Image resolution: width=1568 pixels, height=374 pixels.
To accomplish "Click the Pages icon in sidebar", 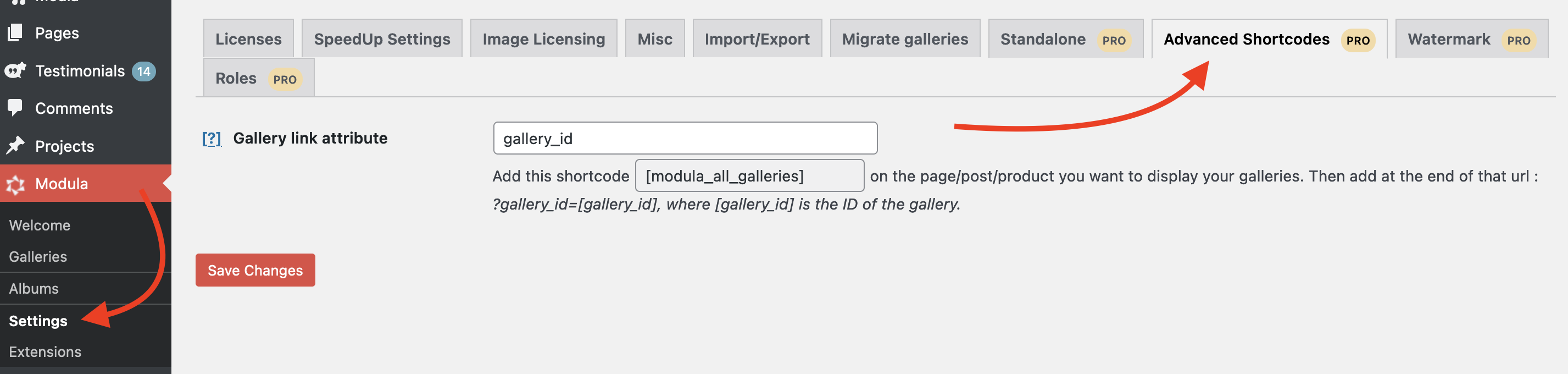I will click(x=15, y=33).
